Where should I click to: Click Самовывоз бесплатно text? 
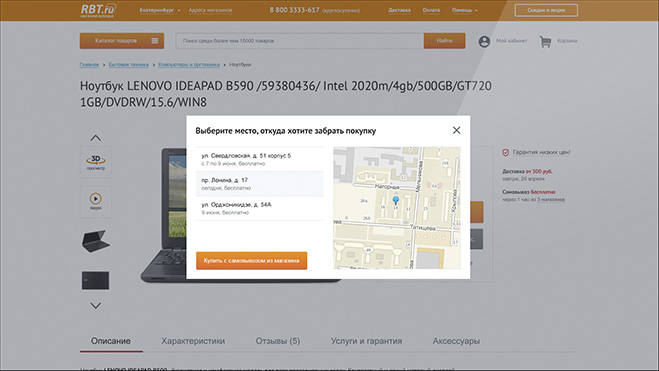(x=529, y=192)
